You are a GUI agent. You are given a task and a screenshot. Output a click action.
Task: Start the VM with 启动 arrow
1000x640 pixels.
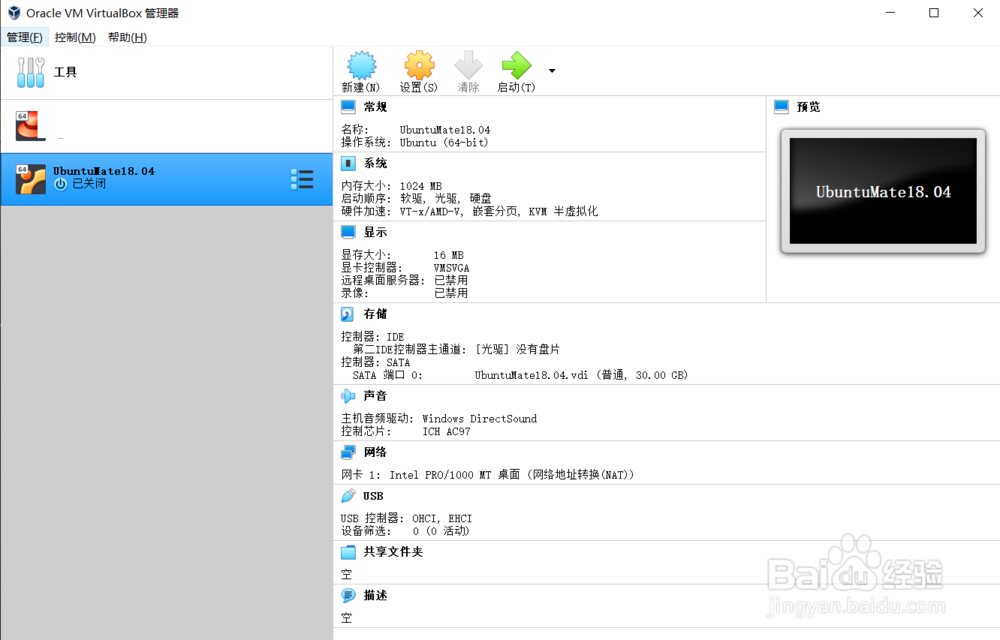(x=516, y=65)
